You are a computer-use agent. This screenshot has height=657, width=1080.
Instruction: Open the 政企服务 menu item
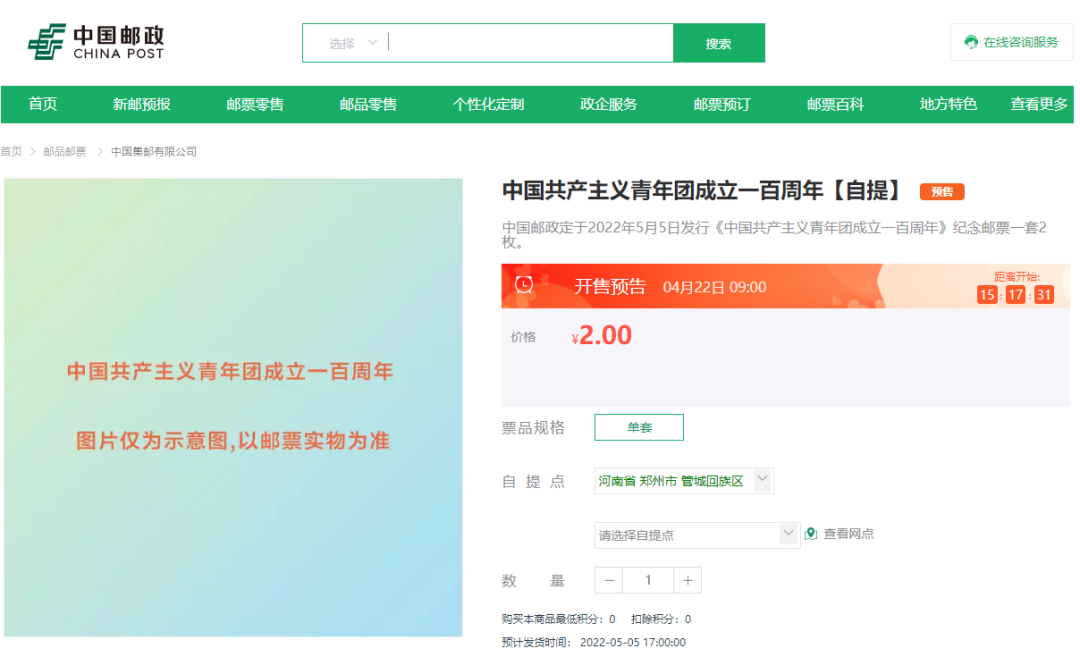[x=608, y=104]
